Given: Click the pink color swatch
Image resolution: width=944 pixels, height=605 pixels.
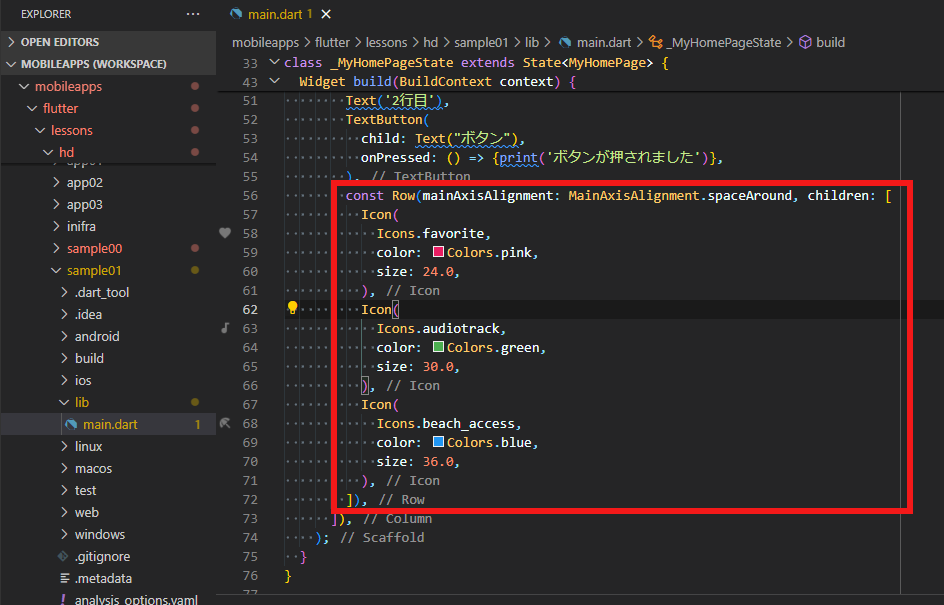Looking at the screenshot, I should coord(438,253).
